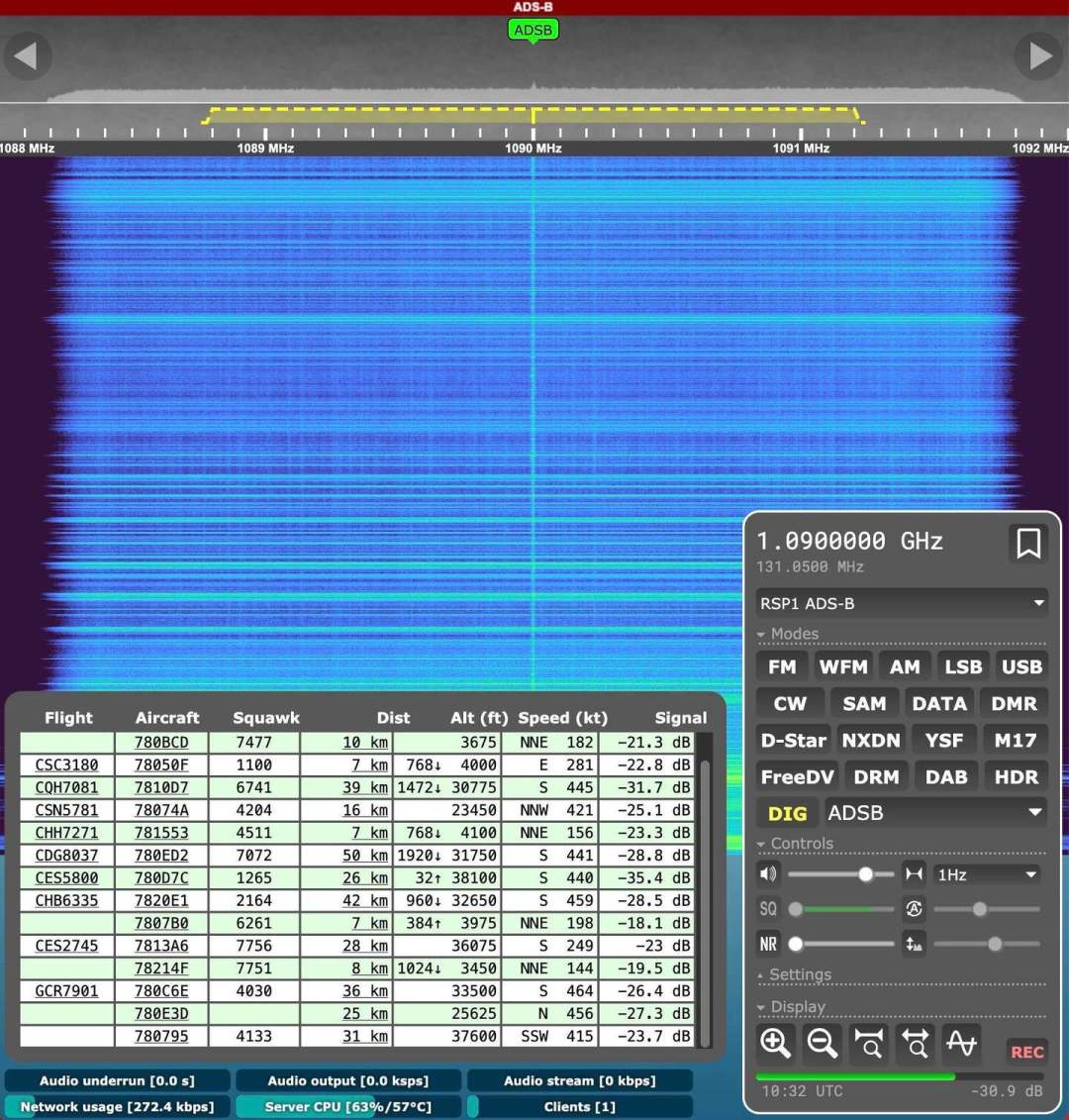Click the 1.0900000 GHz frequency display
The height and width of the screenshot is (1120, 1069).
(x=850, y=542)
